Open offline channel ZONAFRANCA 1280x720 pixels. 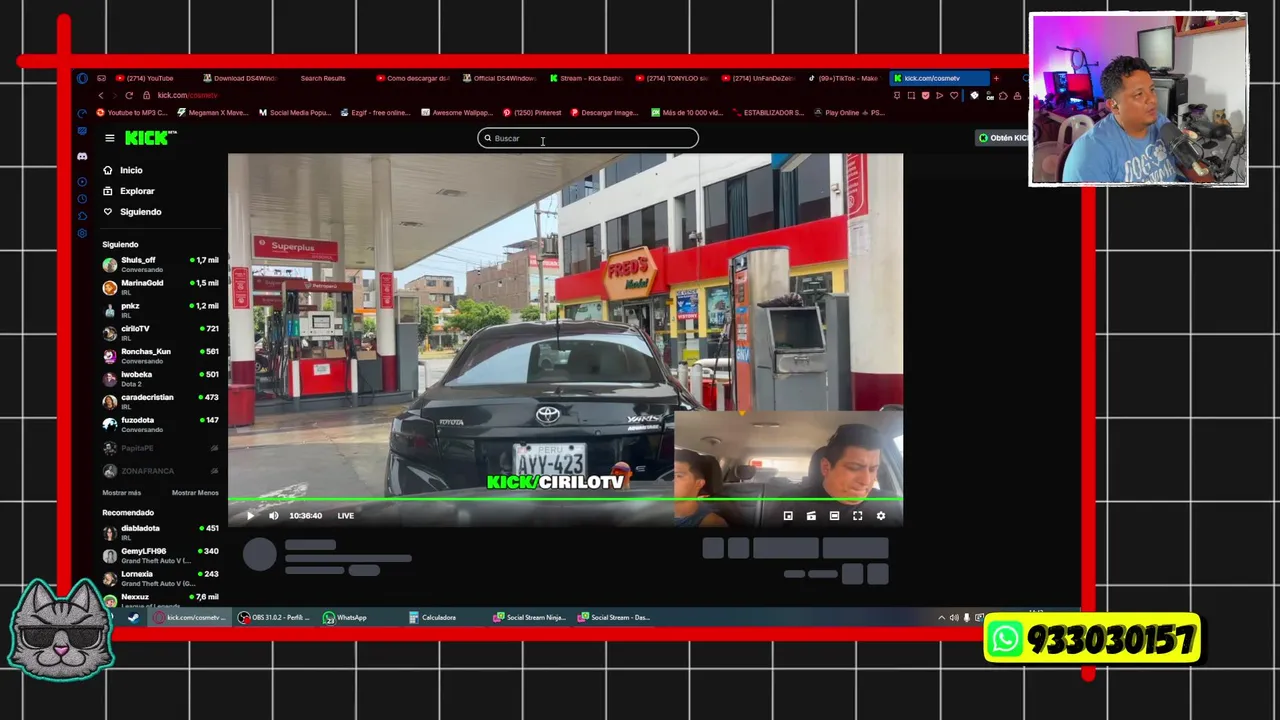[160, 471]
